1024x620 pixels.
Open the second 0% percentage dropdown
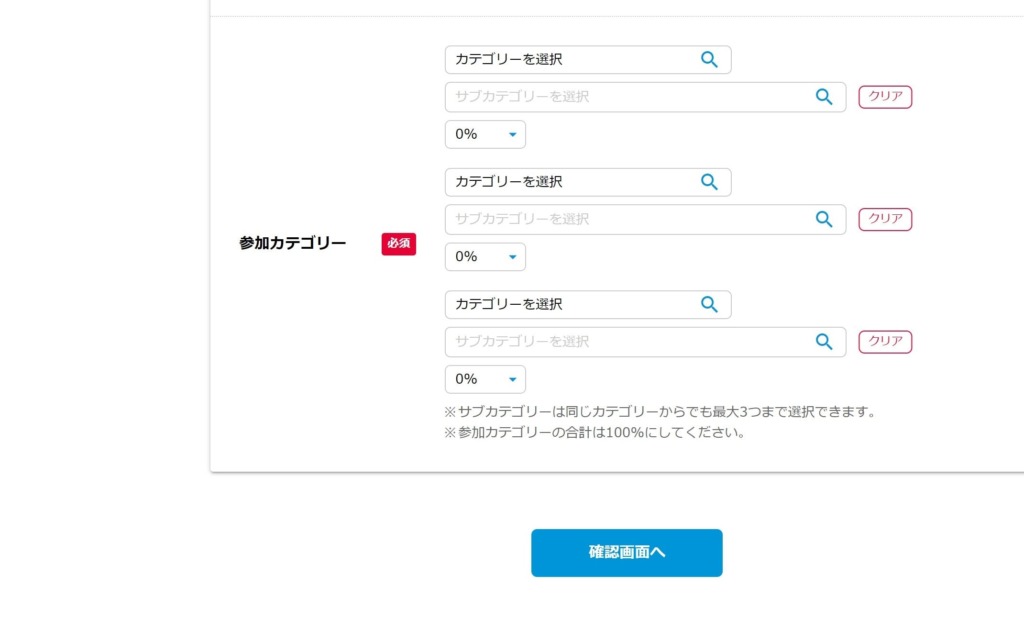pos(485,257)
